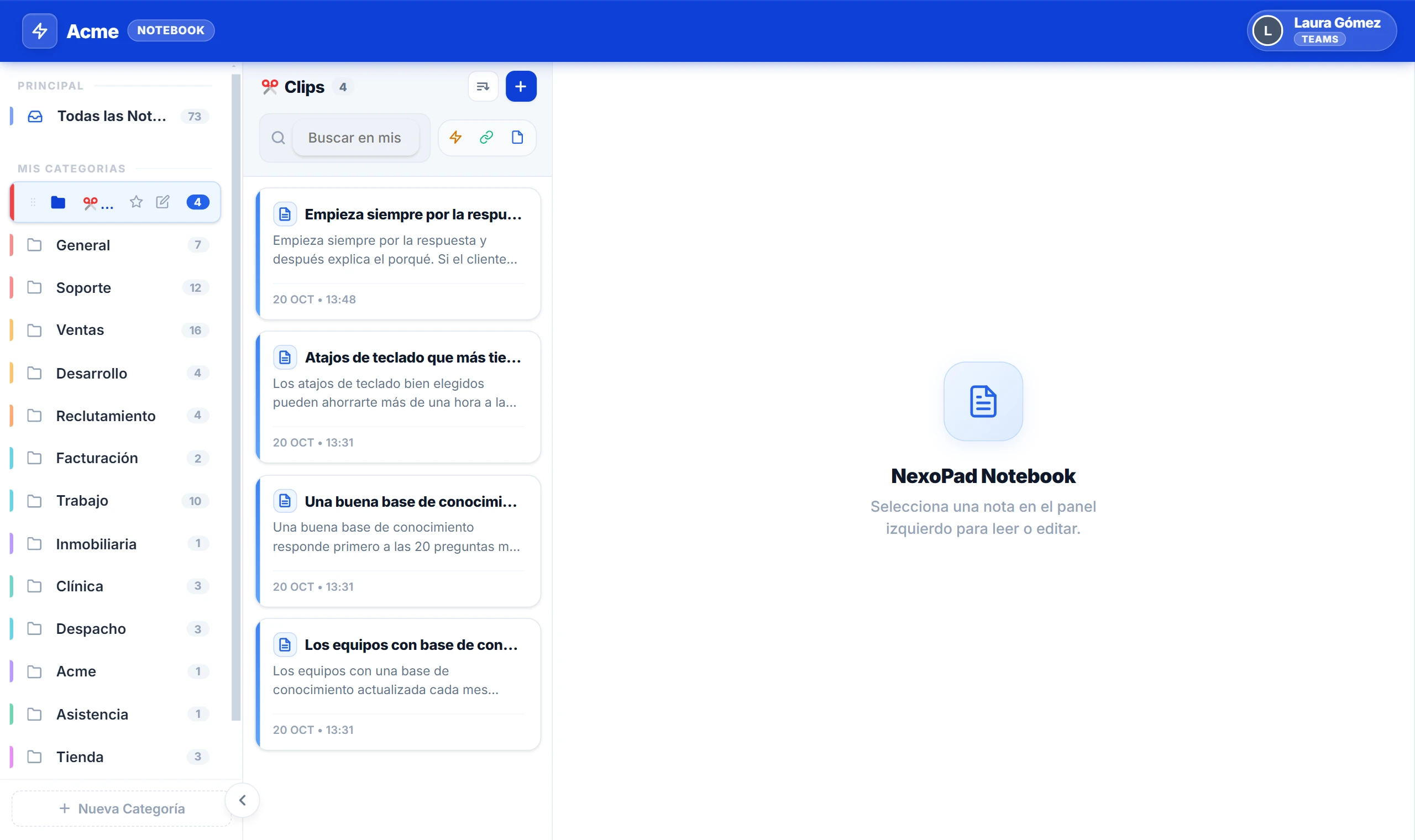Click the drag handle on Clips category

[x=33, y=202]
